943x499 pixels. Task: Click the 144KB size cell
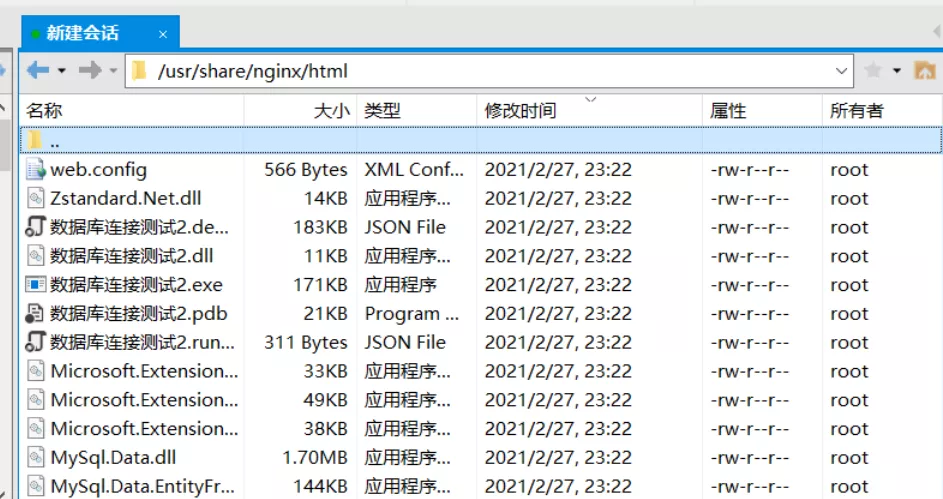pos(320,486)
